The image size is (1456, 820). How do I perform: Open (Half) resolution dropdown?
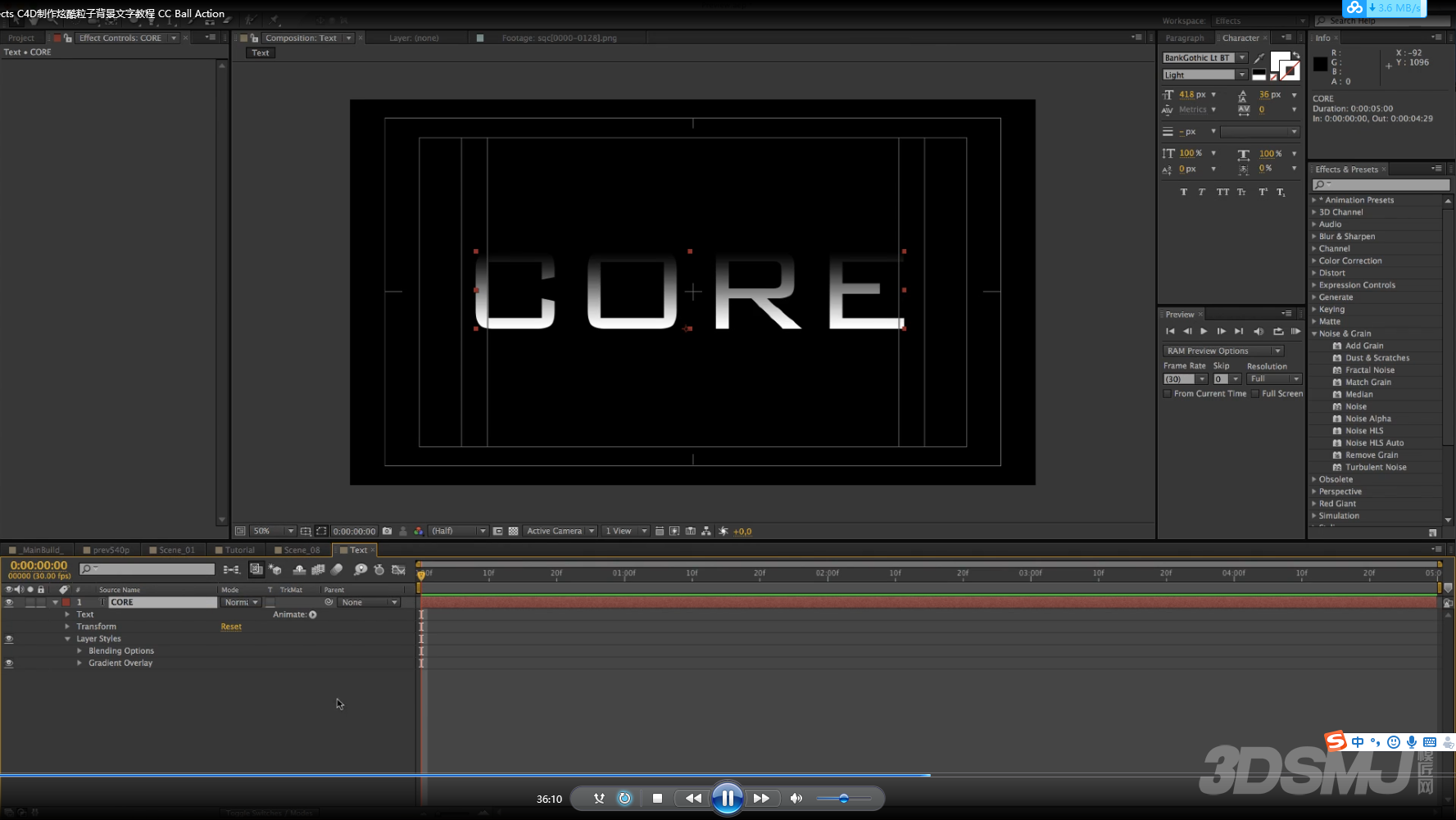point(459,531)
